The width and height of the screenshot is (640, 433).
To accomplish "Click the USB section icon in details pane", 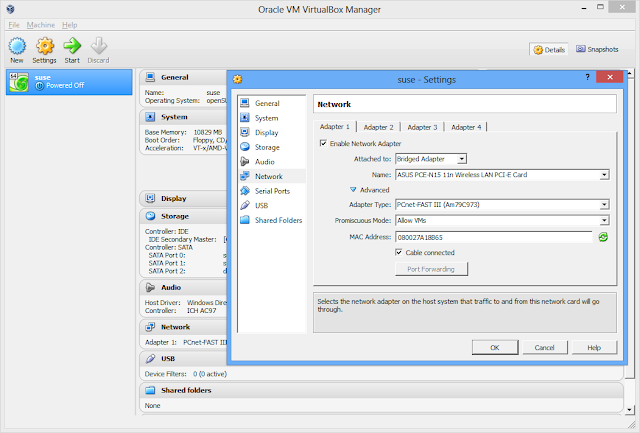I will tap(150, 359).
